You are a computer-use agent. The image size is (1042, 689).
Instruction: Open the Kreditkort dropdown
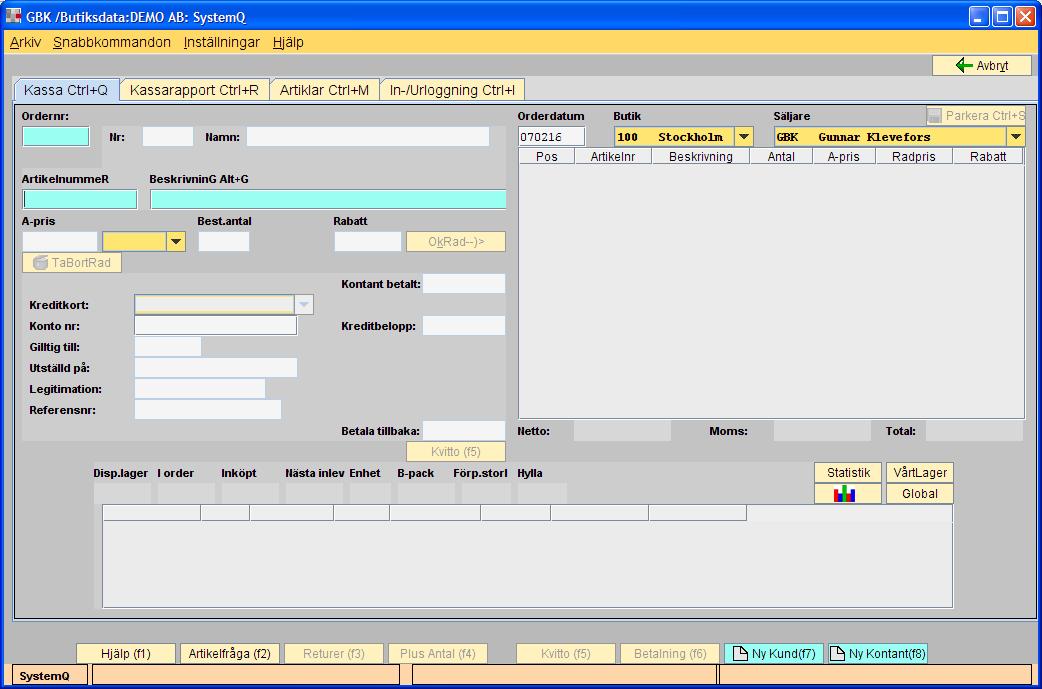coord(304,304)
